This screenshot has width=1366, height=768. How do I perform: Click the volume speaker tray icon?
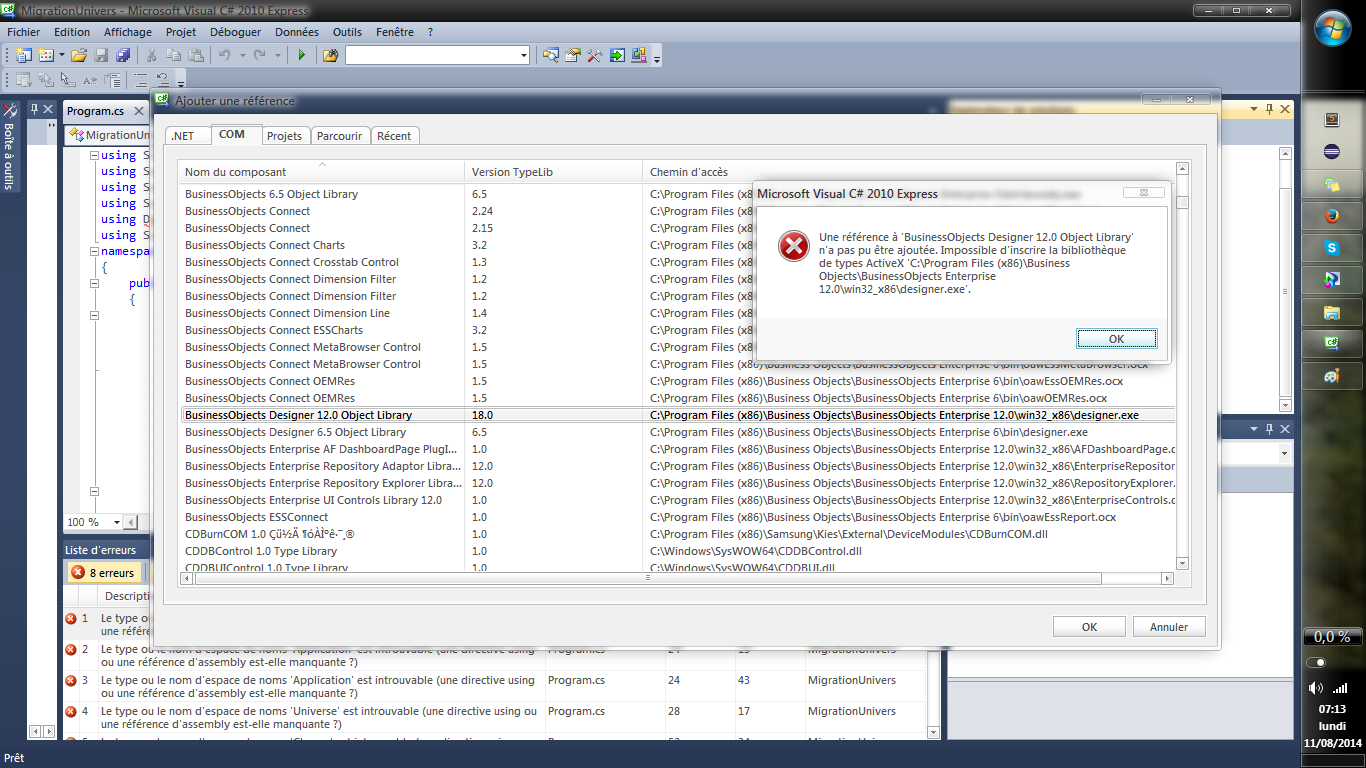(x=1315, y=688)
